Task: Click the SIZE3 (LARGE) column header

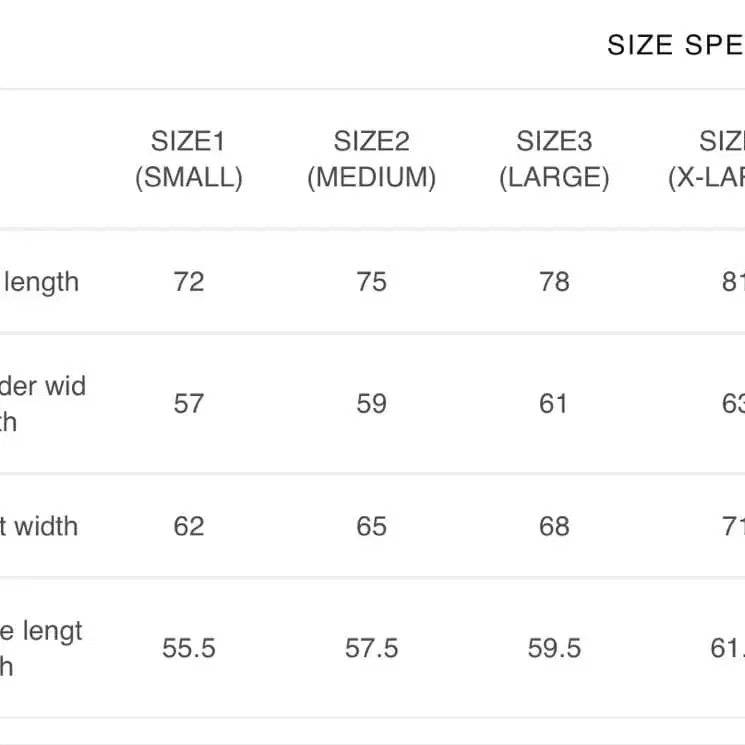Action: click(554, 160)
